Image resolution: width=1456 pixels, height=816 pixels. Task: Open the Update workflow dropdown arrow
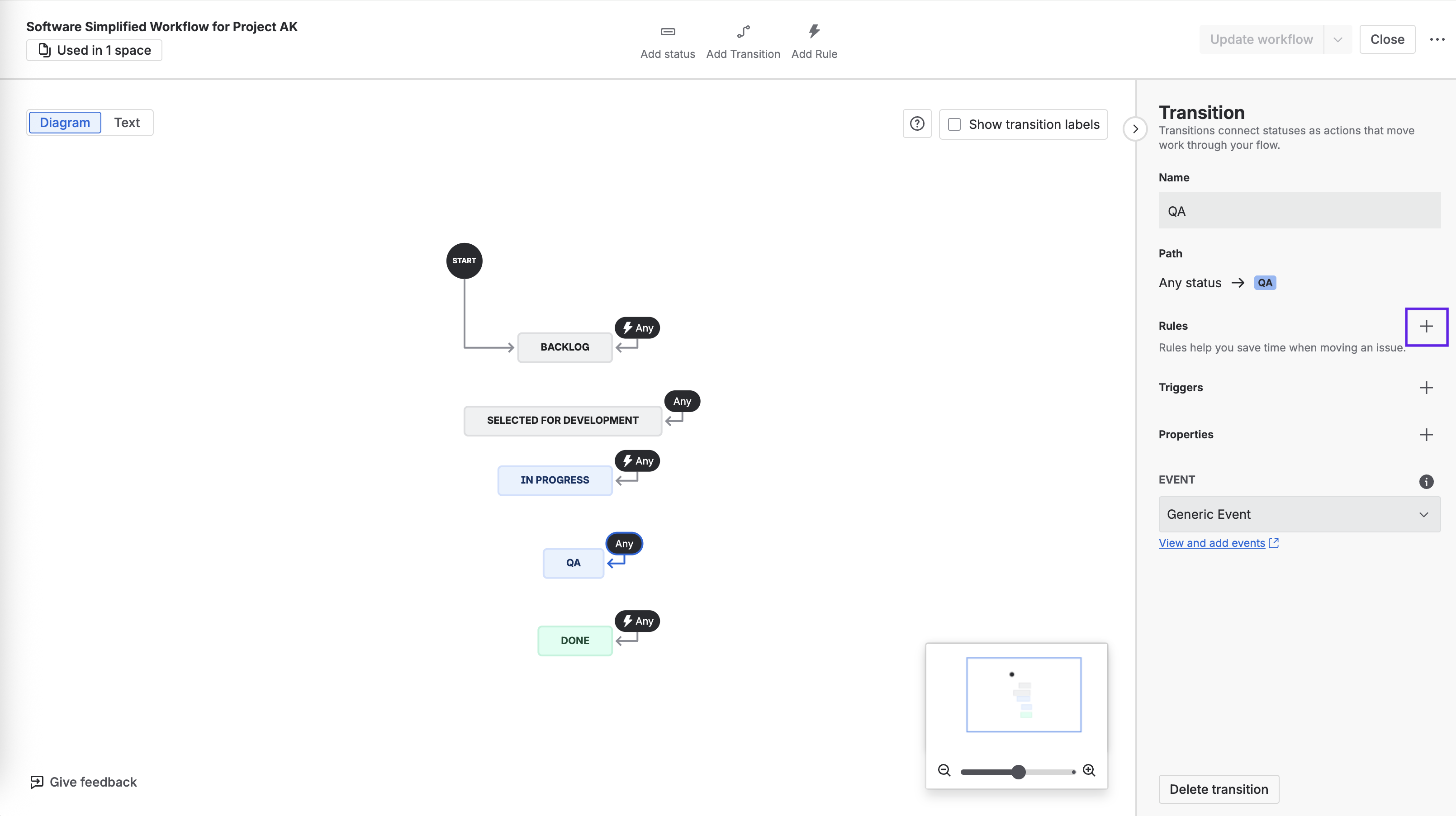1337,39
